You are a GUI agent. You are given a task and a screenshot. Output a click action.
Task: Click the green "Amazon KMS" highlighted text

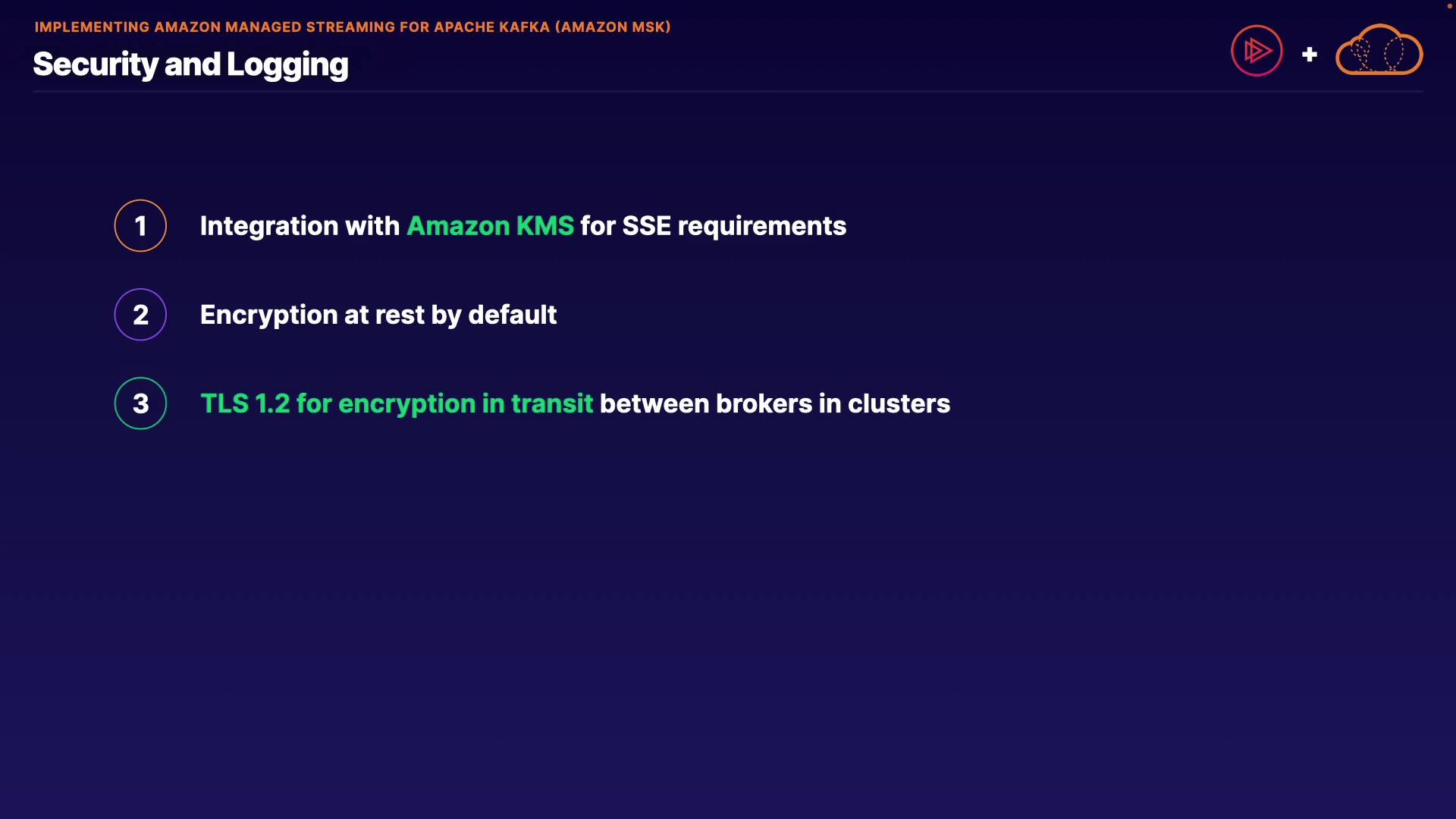490,226
